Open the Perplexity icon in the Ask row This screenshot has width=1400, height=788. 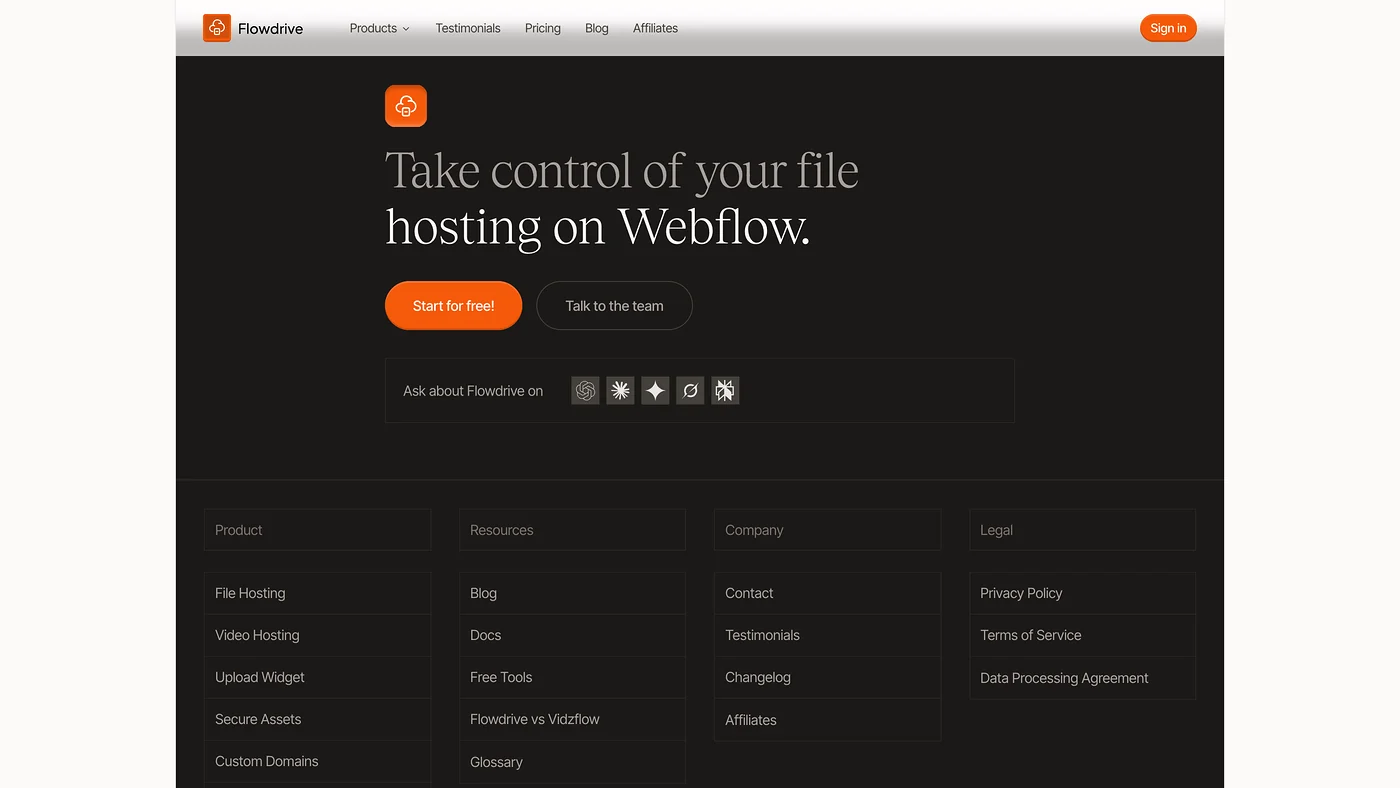pyautogui.click(x=725, y=391)
